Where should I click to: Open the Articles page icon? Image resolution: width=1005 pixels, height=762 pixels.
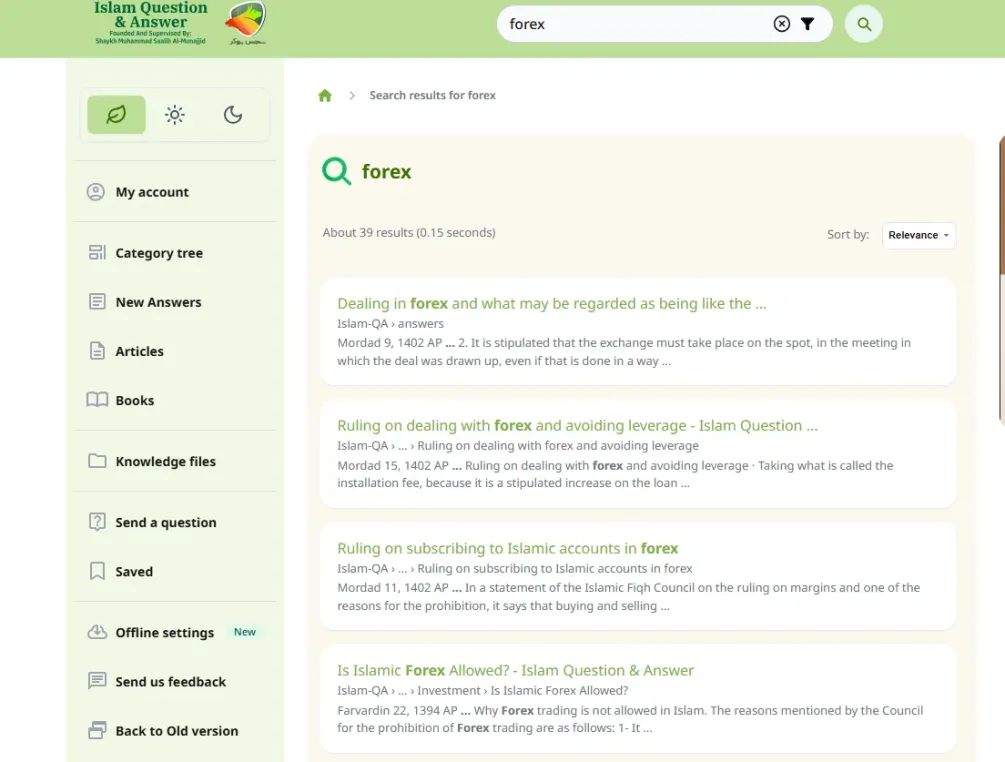click(97, 351)
